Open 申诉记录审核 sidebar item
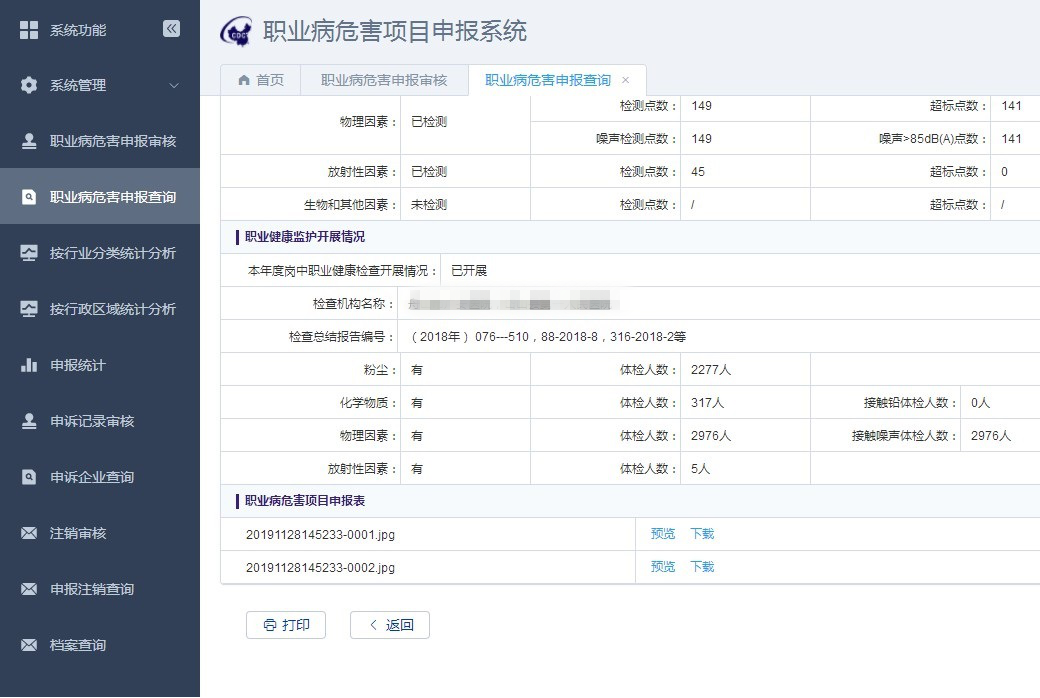 pyautogui.click(x=99, y=421)
